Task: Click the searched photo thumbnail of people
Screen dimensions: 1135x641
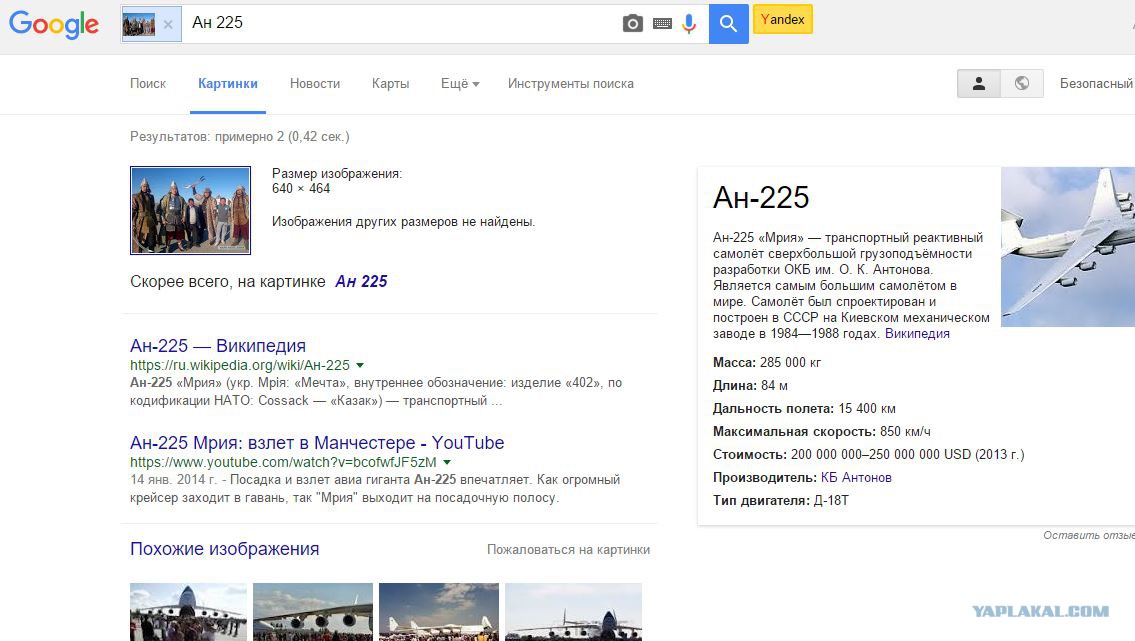Action: pos(190,211)
